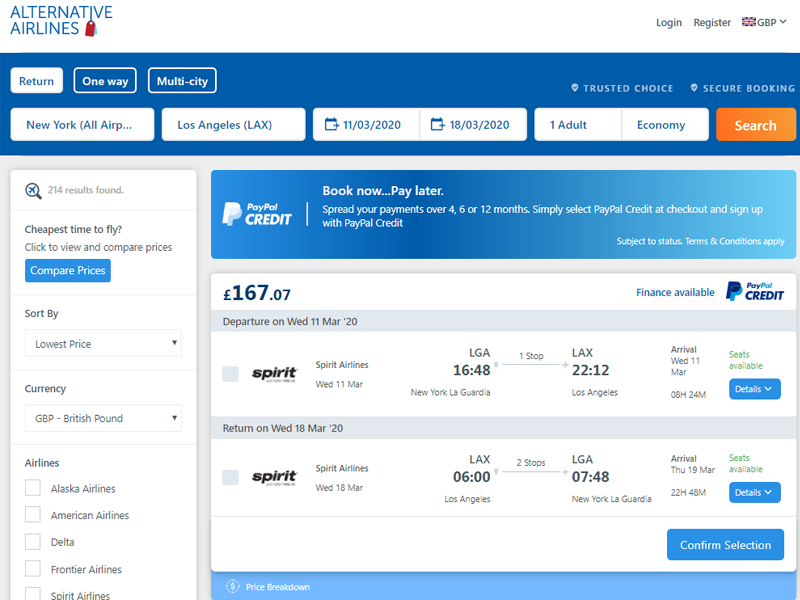Select the Return trip tab
The image size is (800, 600).
click(x=37, y=81)
